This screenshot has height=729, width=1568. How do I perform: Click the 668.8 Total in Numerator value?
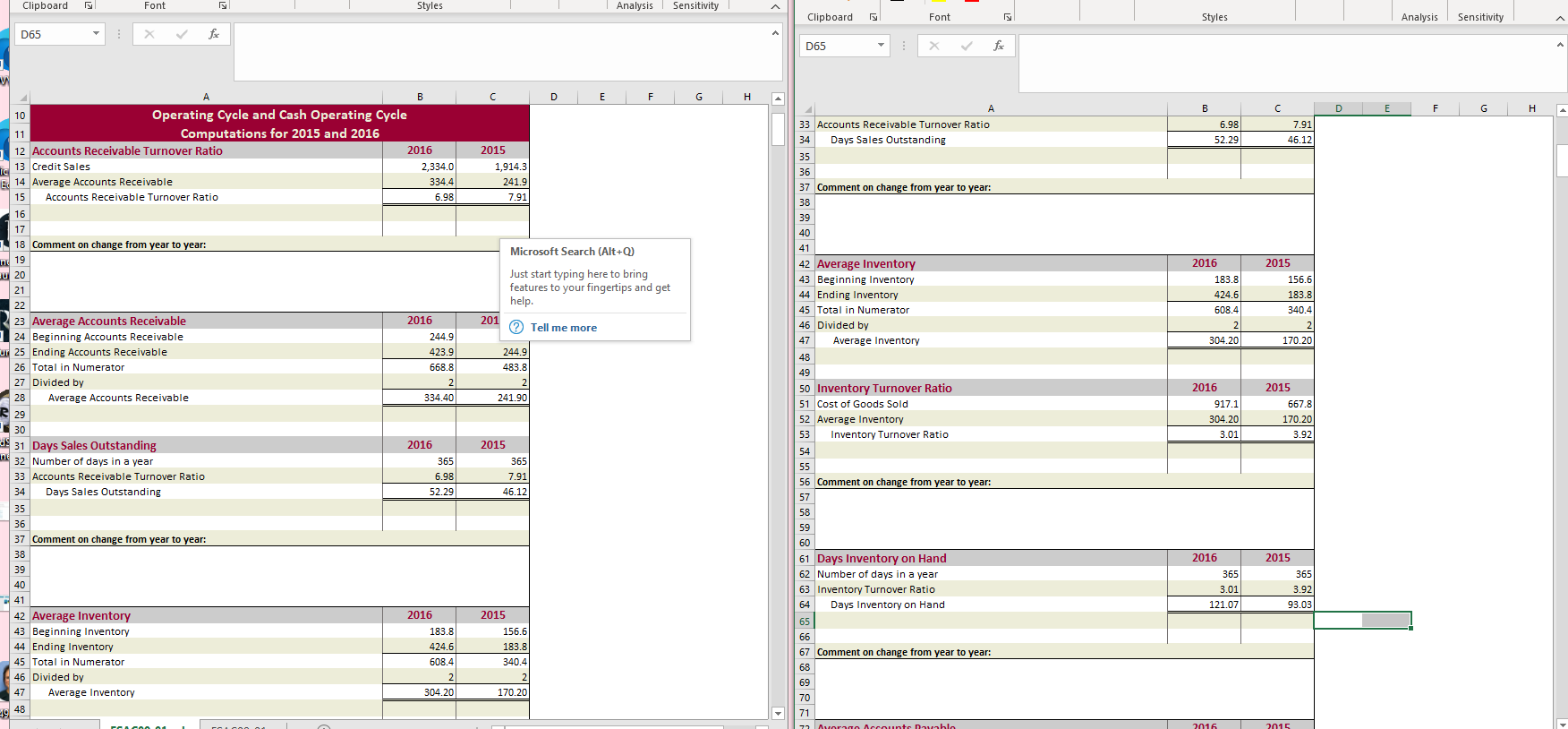(420, 367)
